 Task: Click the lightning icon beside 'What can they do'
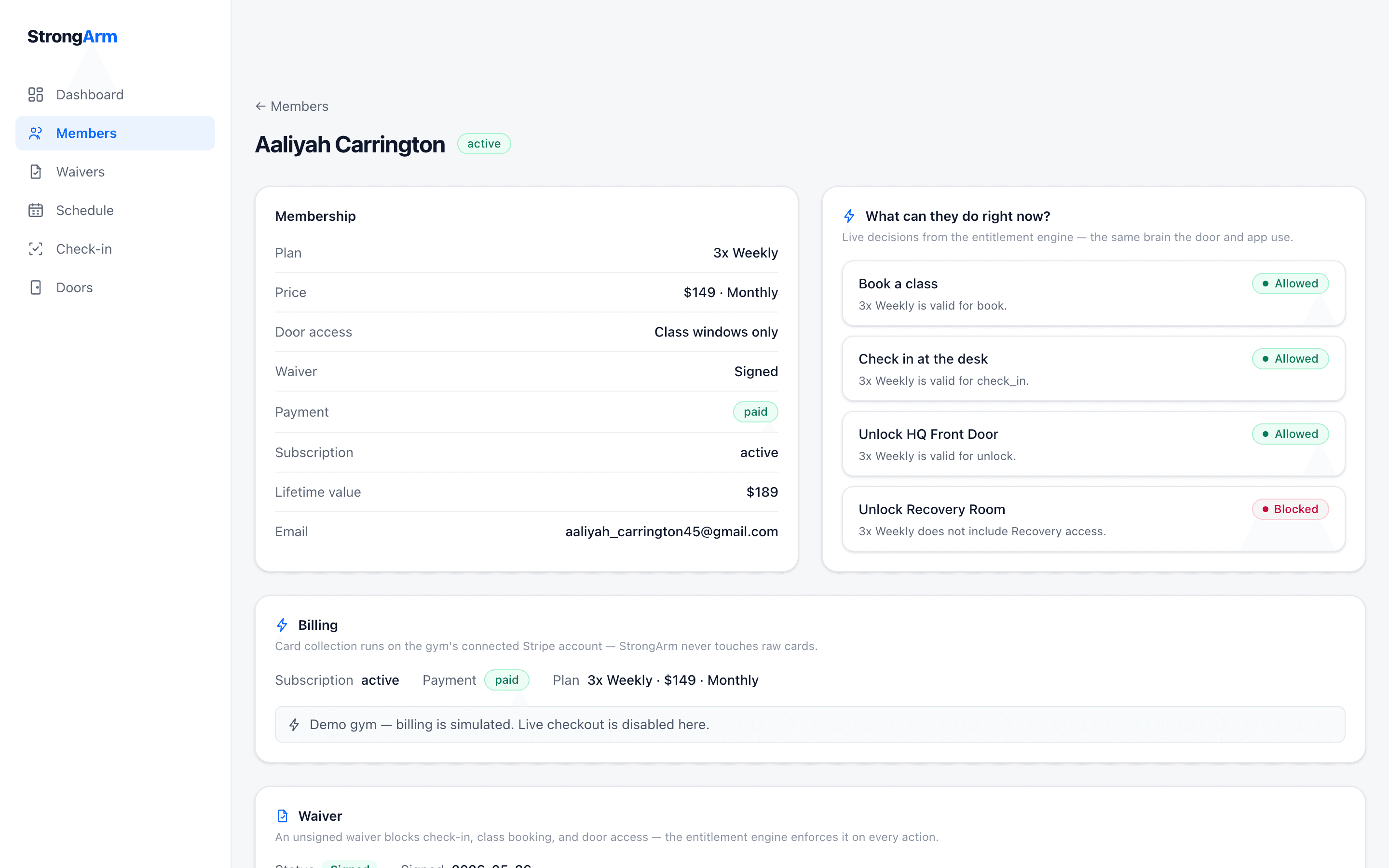tap(849, 216)
